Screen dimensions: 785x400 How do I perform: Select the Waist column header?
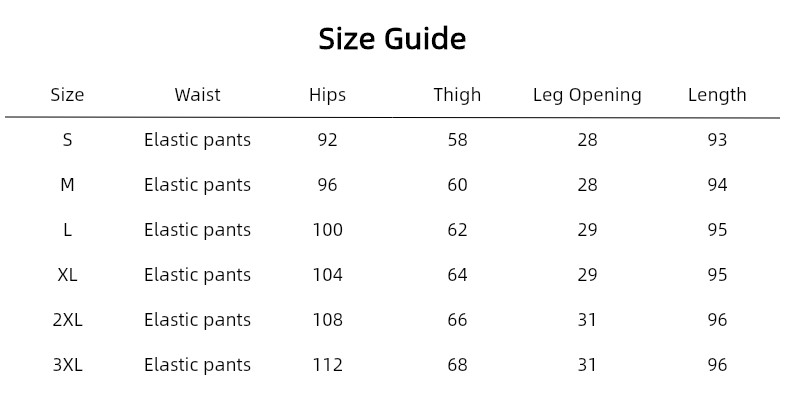pos(197,95)
